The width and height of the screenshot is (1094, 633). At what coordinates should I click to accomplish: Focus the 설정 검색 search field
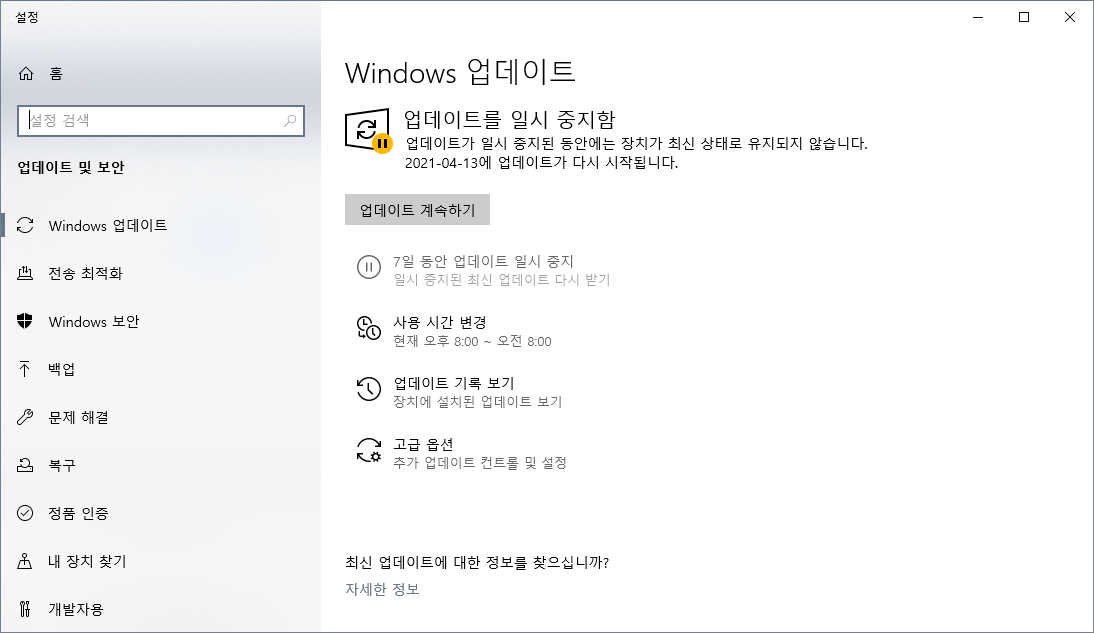point(161,121)
